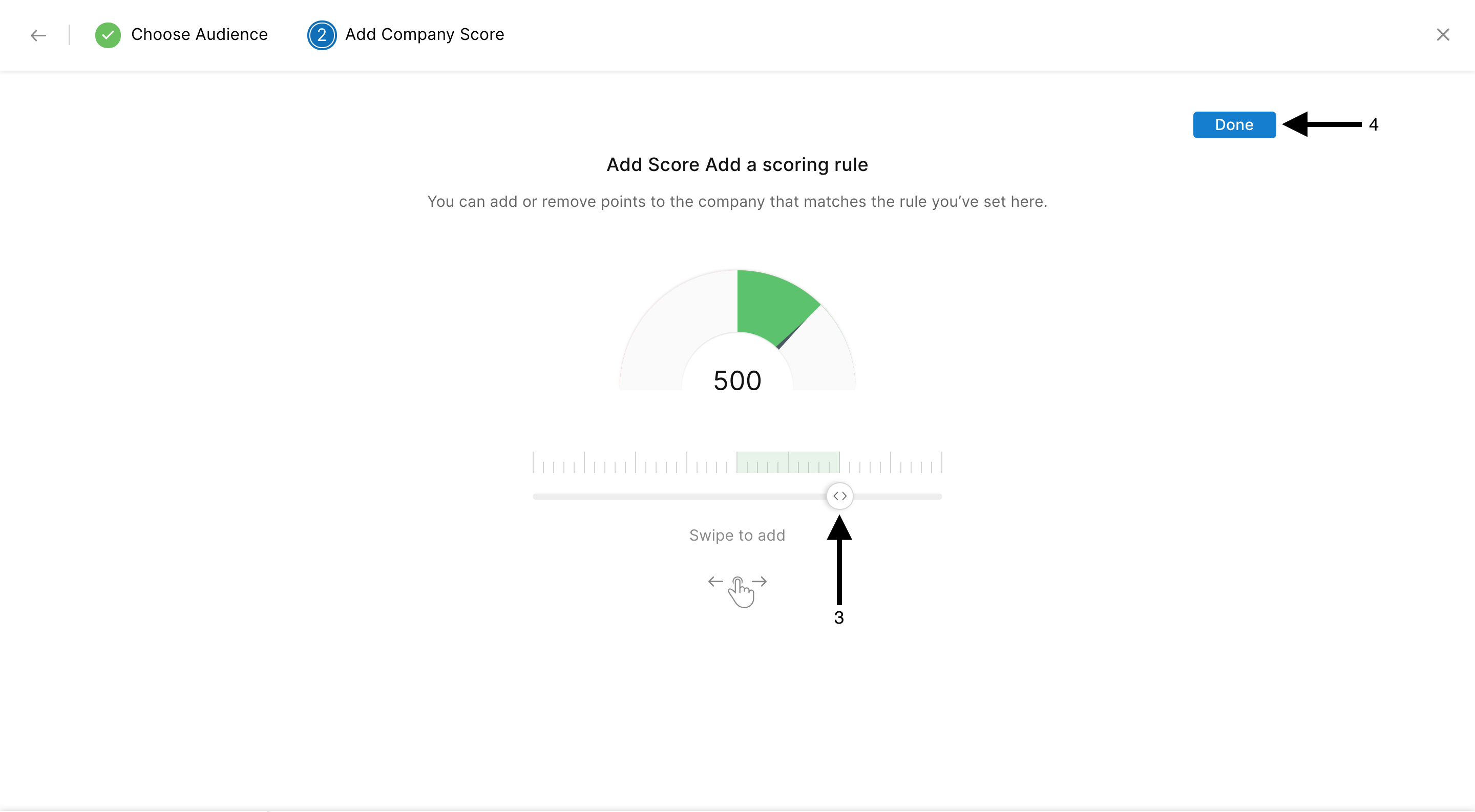Viewport: 1475px width, 812px height.
Task: Close the scoring wizard with the X icon
Action: coord(1443,35)
